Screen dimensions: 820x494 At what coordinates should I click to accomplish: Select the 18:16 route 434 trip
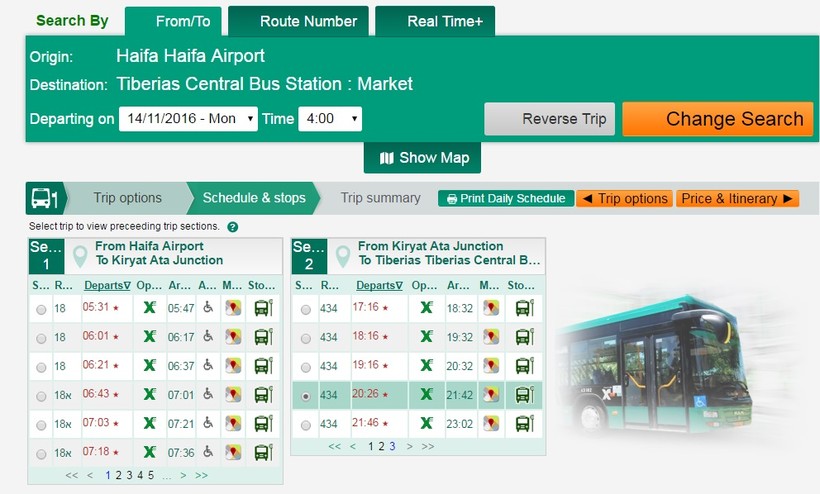click(306, 338)
